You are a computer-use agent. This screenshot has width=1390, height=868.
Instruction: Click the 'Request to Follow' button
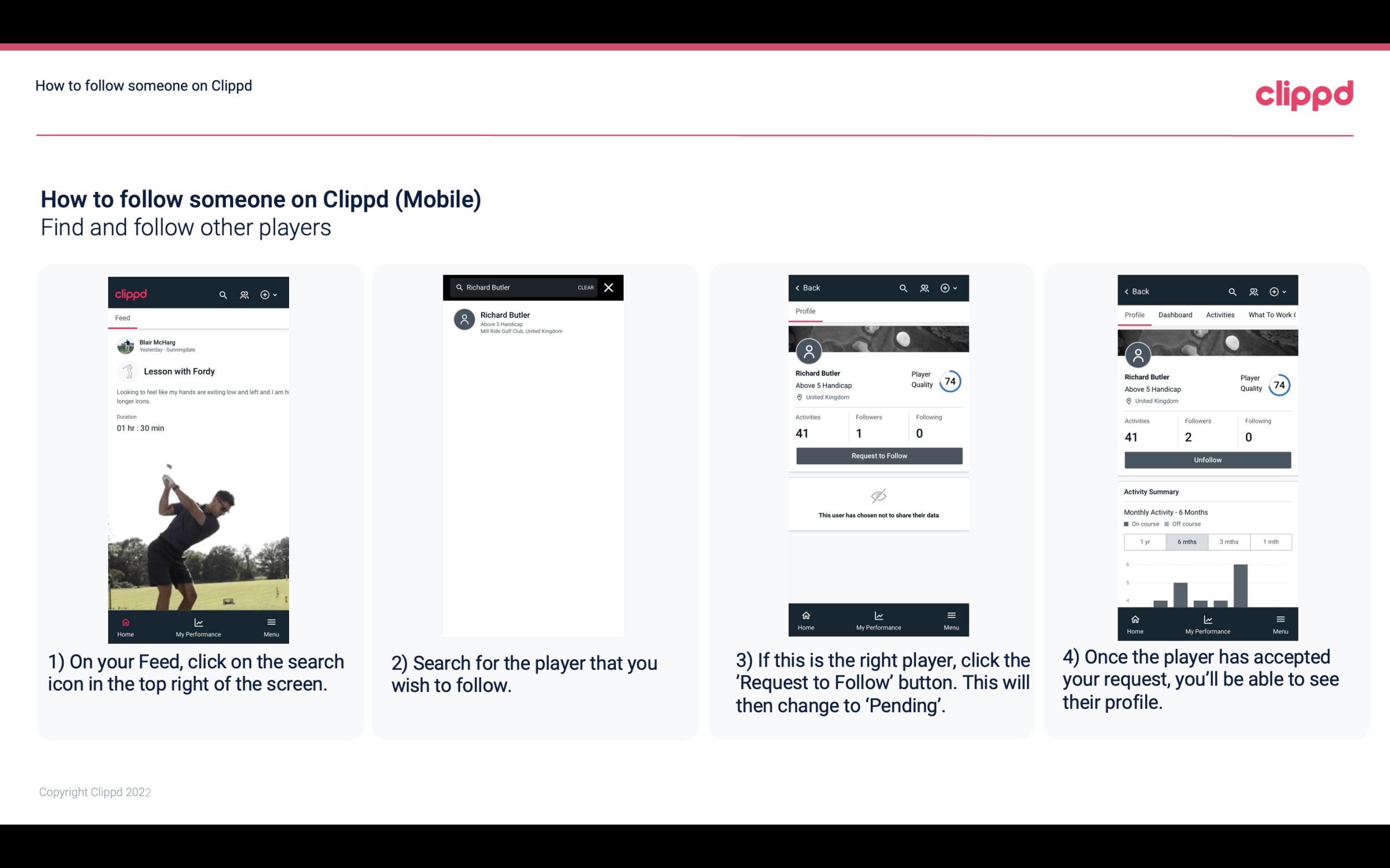click(878, 455)
